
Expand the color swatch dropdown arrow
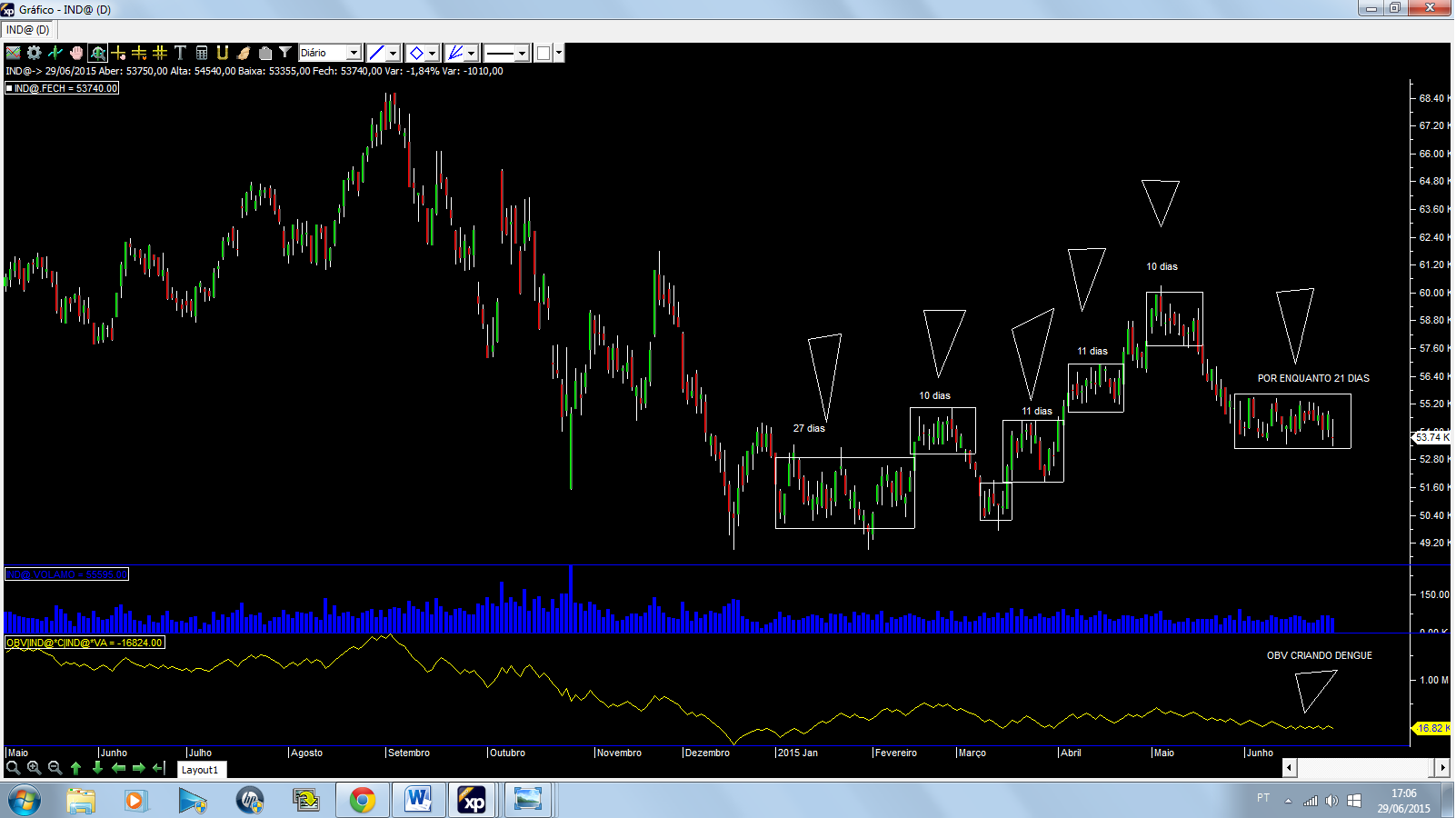click(x=559, y=53)
